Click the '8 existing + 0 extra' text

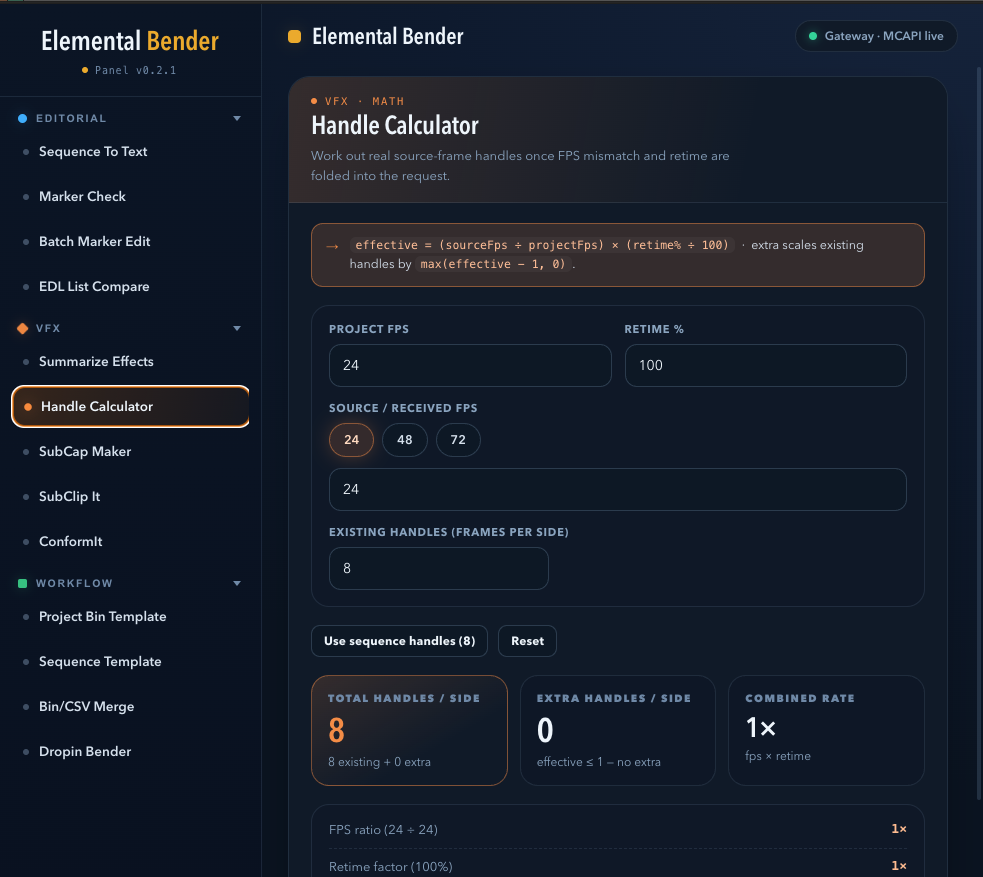click(379, 762)
